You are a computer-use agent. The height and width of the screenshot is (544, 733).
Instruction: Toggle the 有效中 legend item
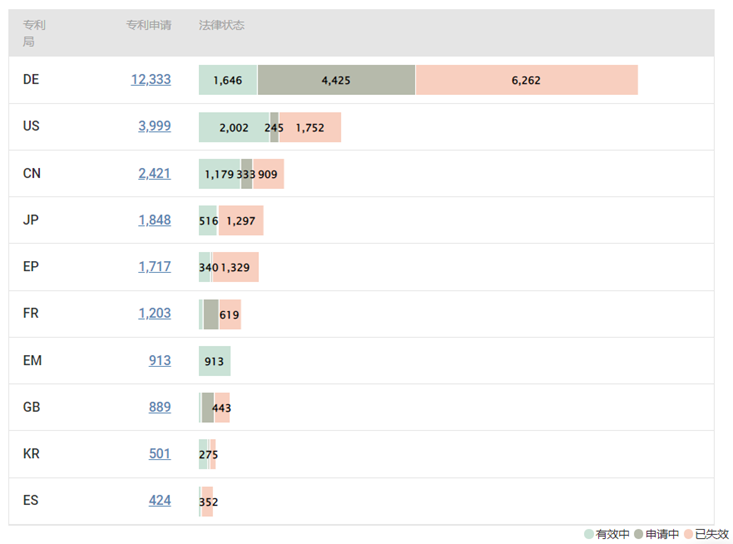pyautogui.click(x=607, y=534)
